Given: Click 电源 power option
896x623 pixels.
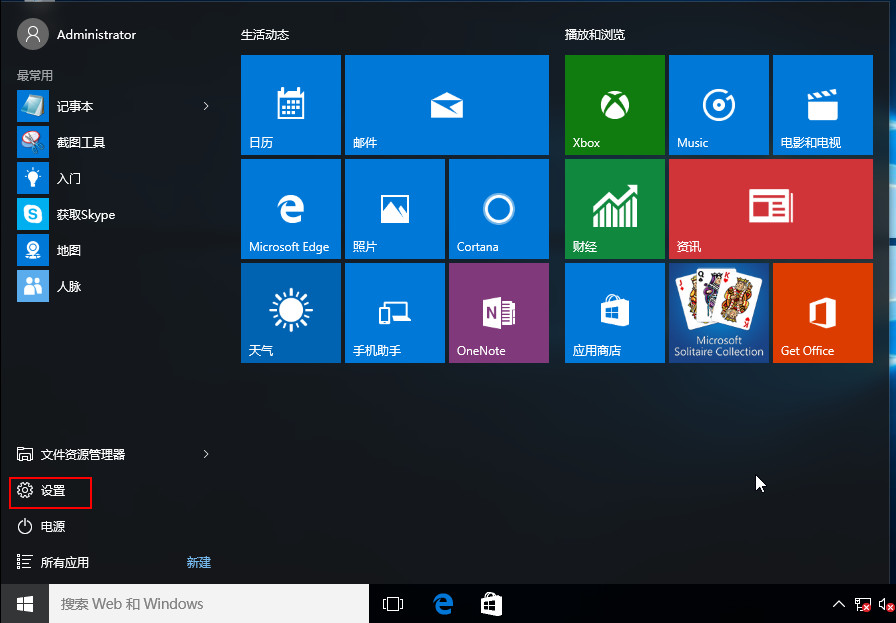Looking at the screenshot, I should click(52, 527).
